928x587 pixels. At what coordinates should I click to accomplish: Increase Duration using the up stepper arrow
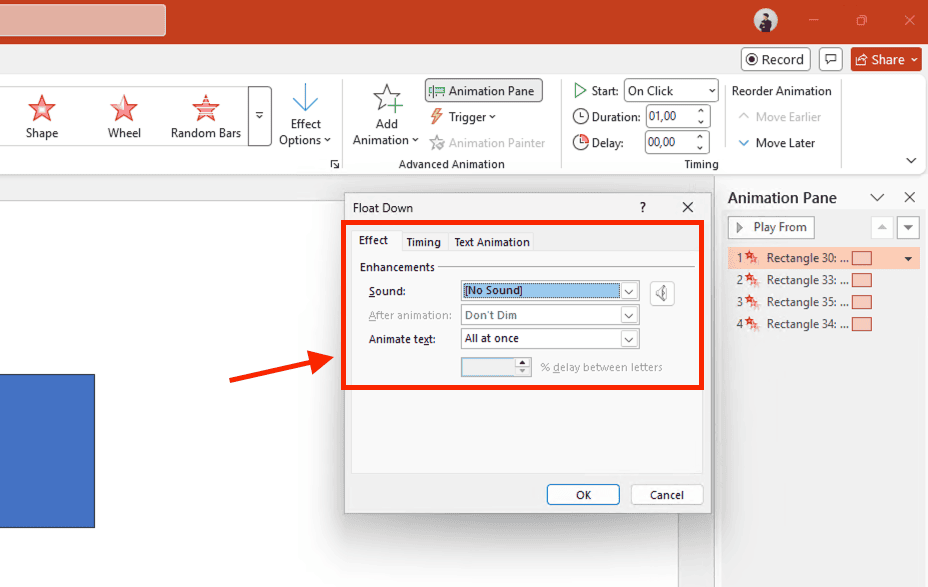[703, 110]
